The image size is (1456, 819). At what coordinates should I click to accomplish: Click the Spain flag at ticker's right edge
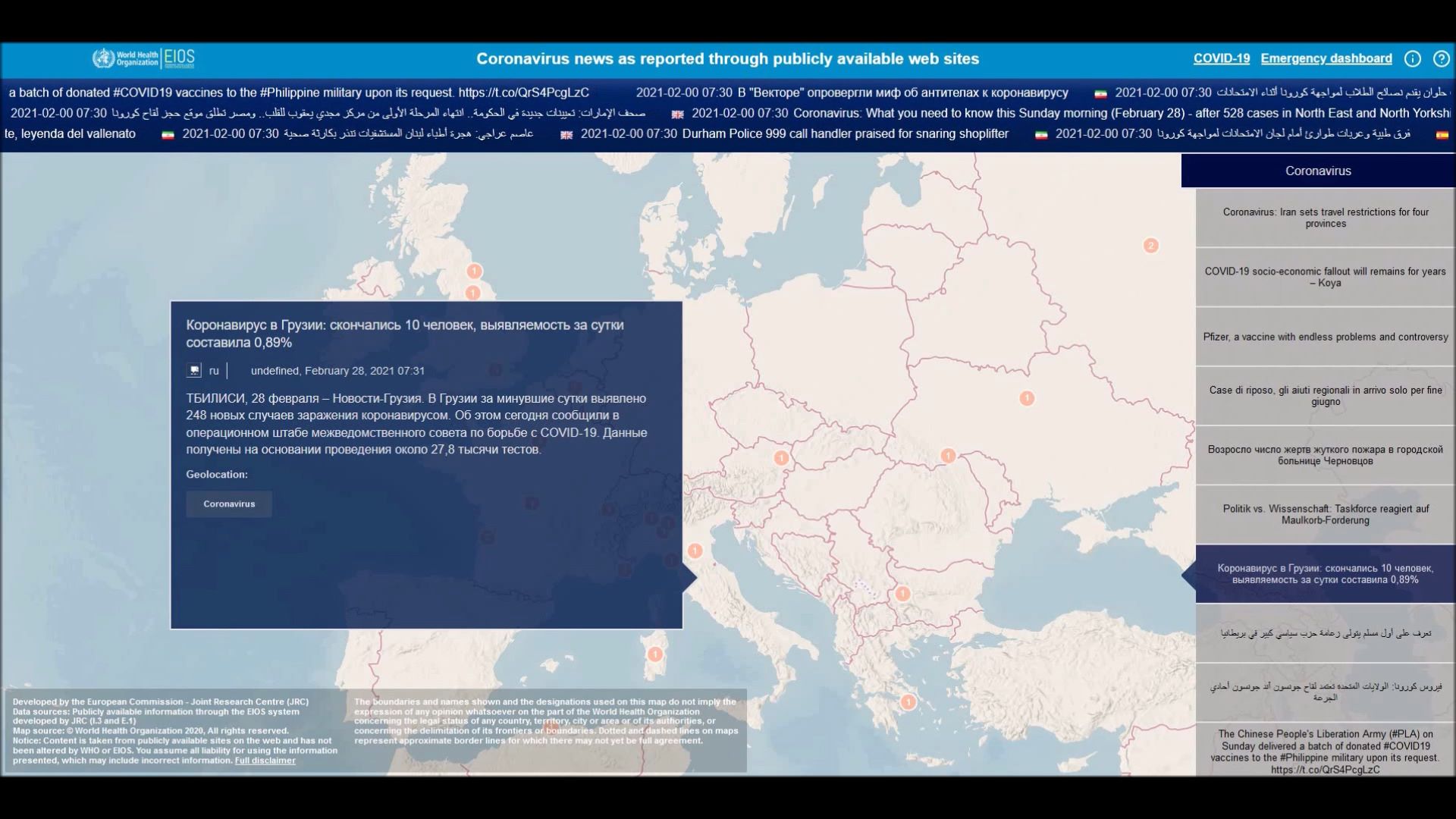[1442, 135]
